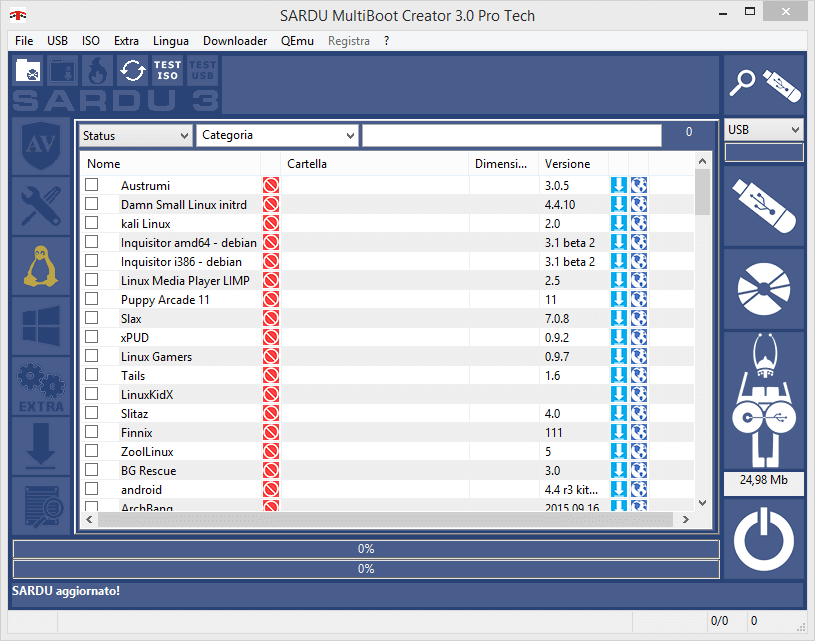Click red status icon for xPUD
815x641 pixels.
271,337
